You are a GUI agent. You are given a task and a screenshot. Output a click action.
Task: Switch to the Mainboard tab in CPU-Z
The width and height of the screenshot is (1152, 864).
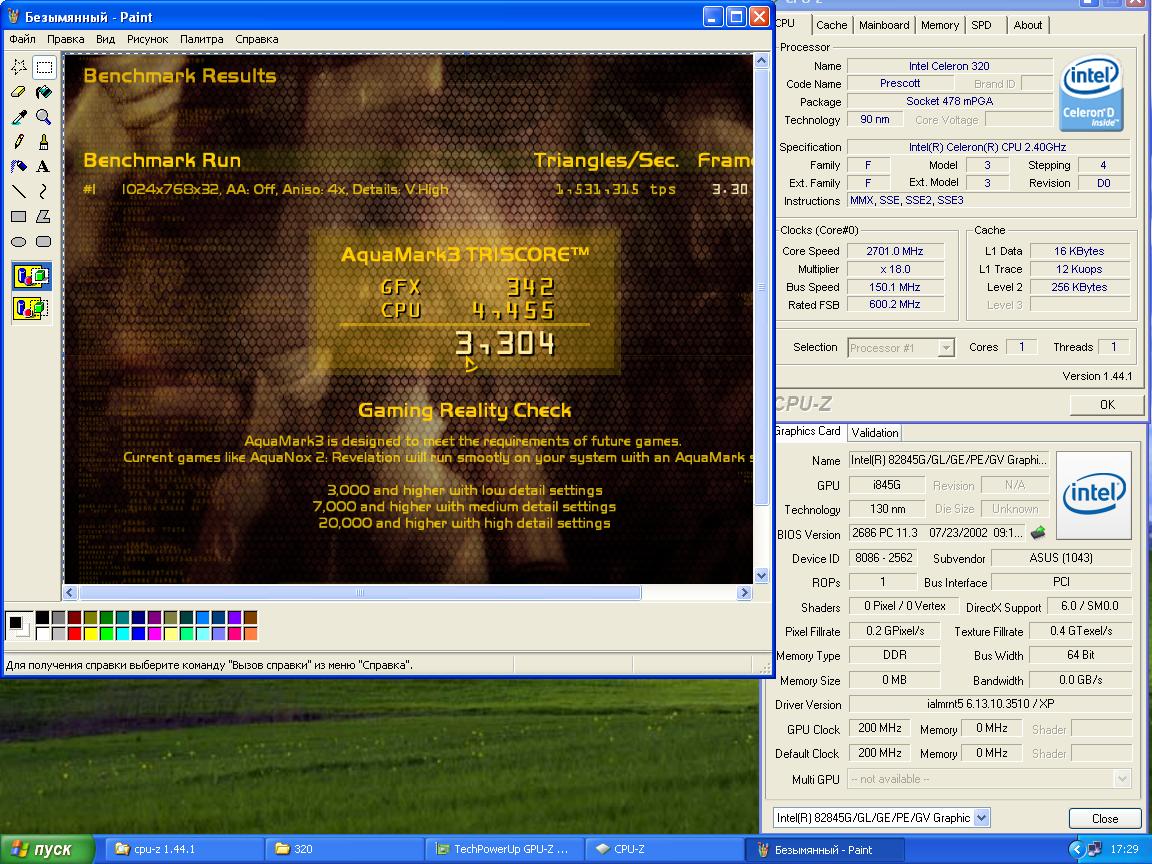(x=884, y=25)
